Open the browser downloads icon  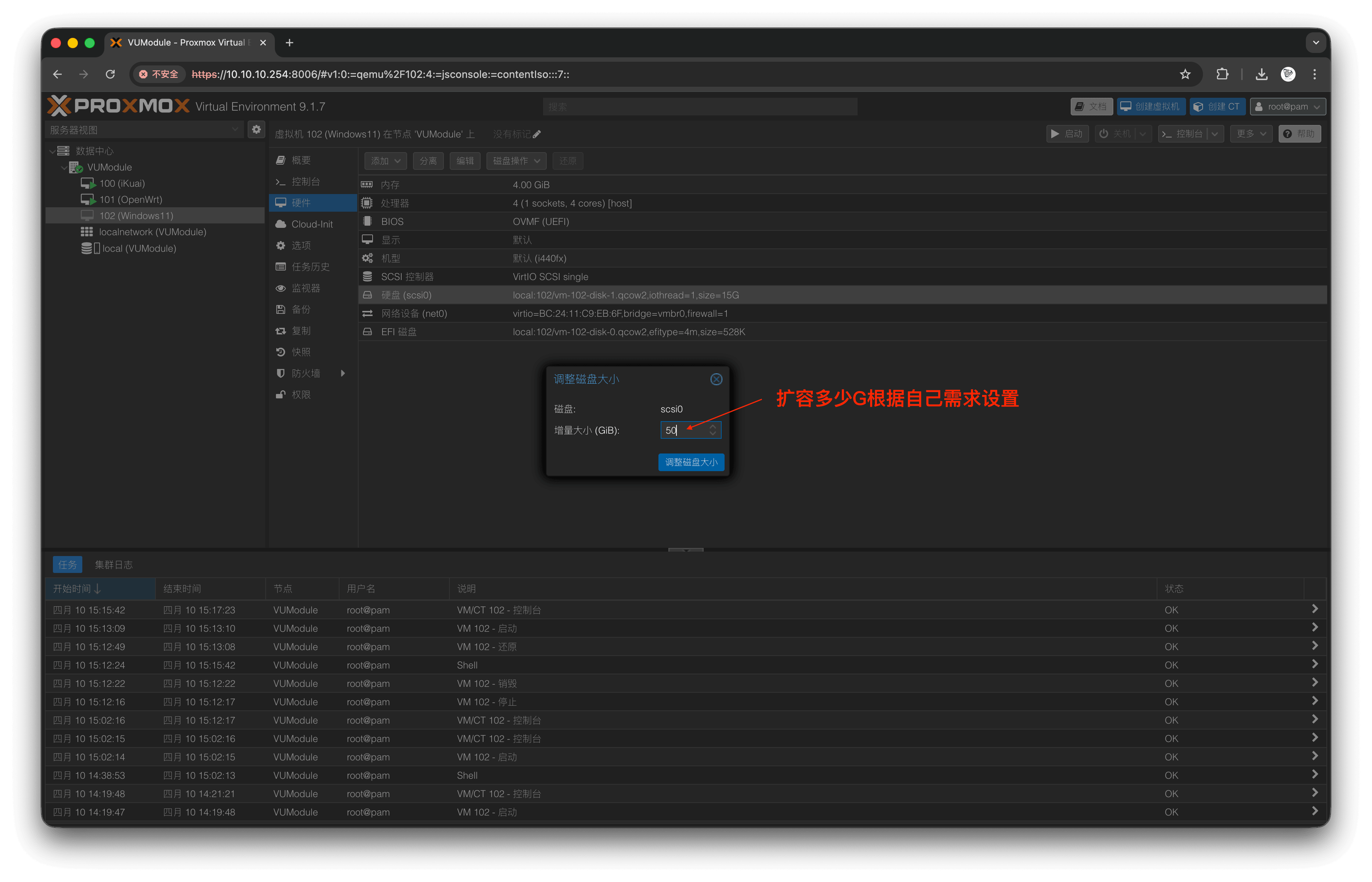point(1261,75)
